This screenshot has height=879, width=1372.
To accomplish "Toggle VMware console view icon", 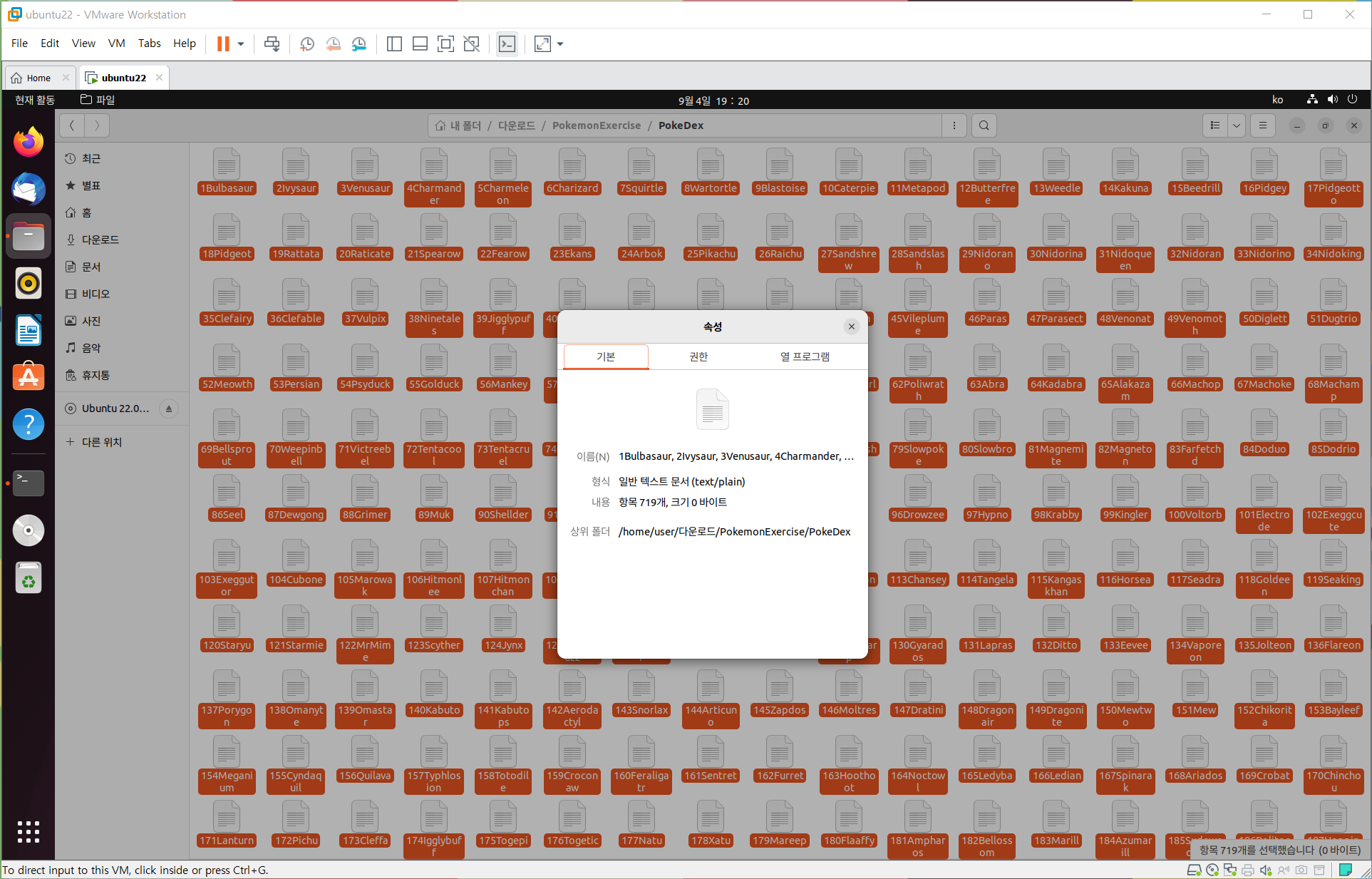I will [x=507, y=43].
